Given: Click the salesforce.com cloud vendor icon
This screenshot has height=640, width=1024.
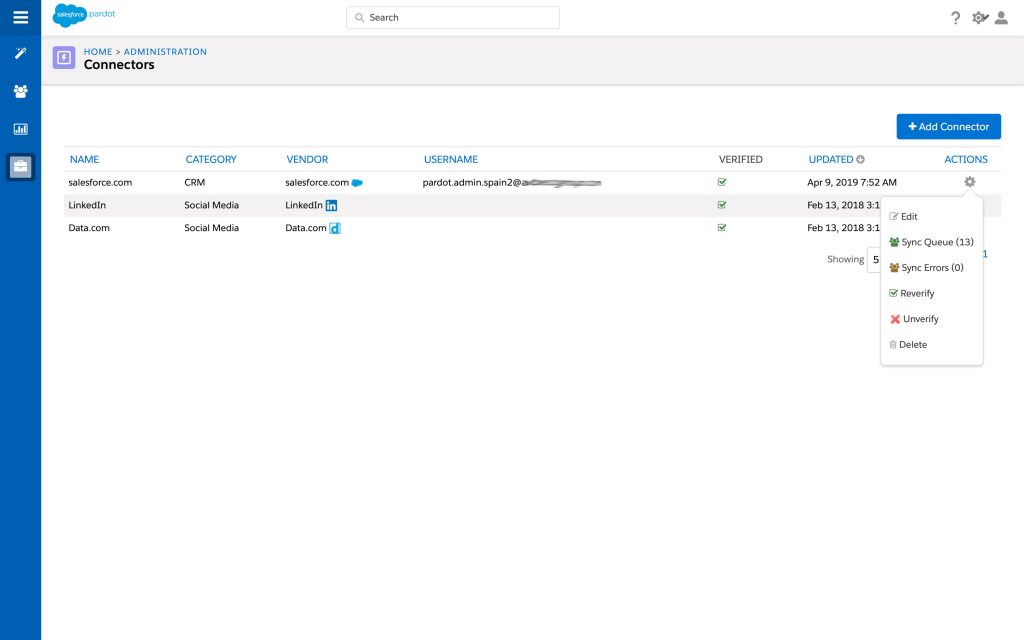Looking at the screenshot, I should pos(357,183).
